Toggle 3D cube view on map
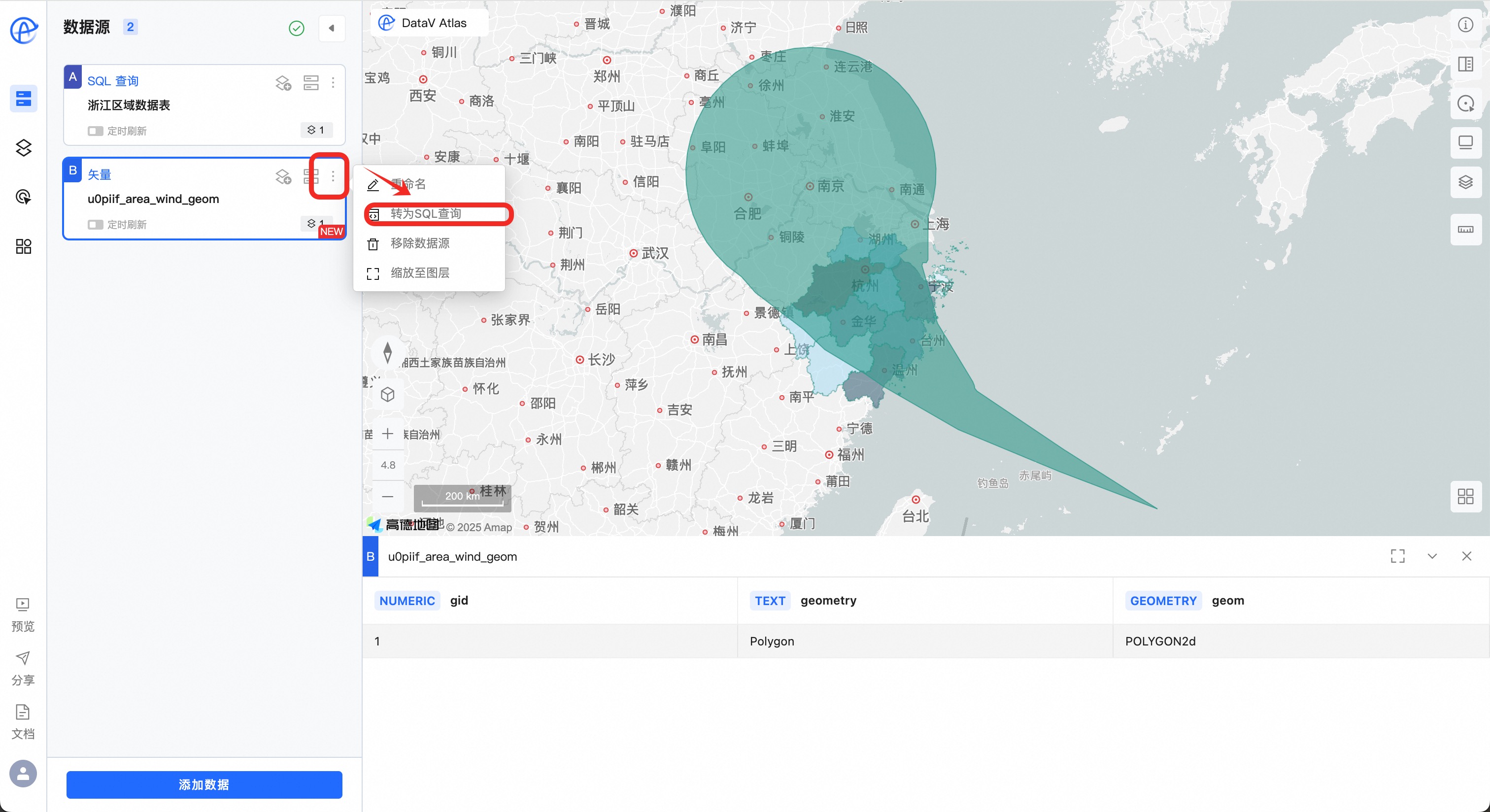The height and width of the screenshot is (812, 1490). point(388,395)
